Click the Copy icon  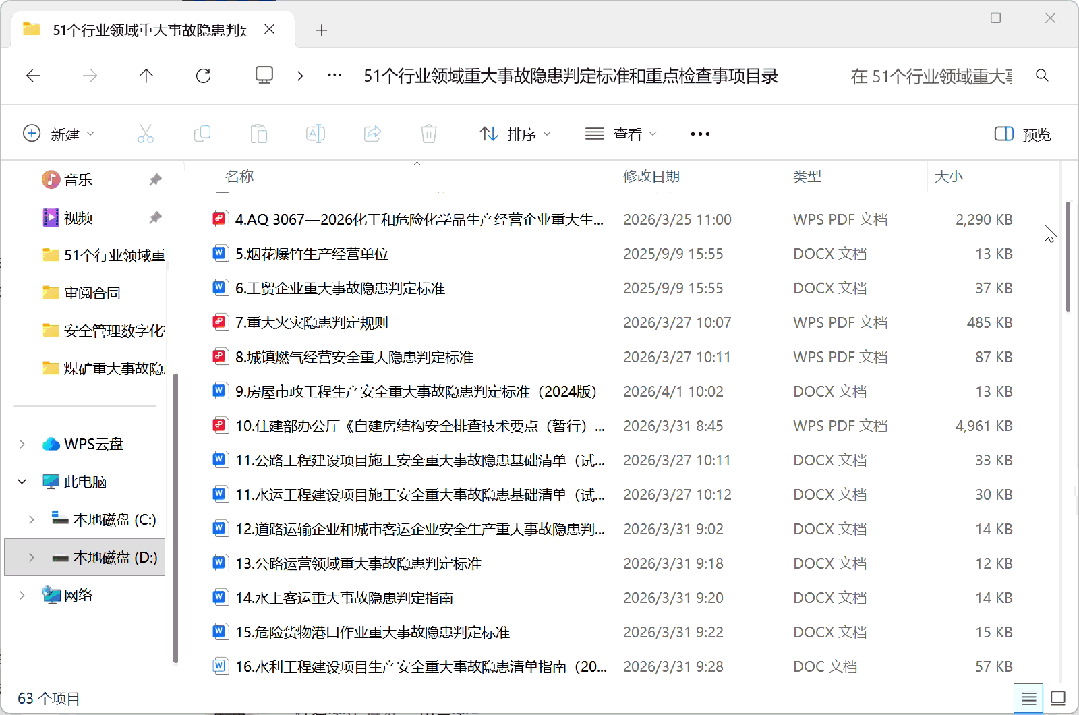coord(202,133)
